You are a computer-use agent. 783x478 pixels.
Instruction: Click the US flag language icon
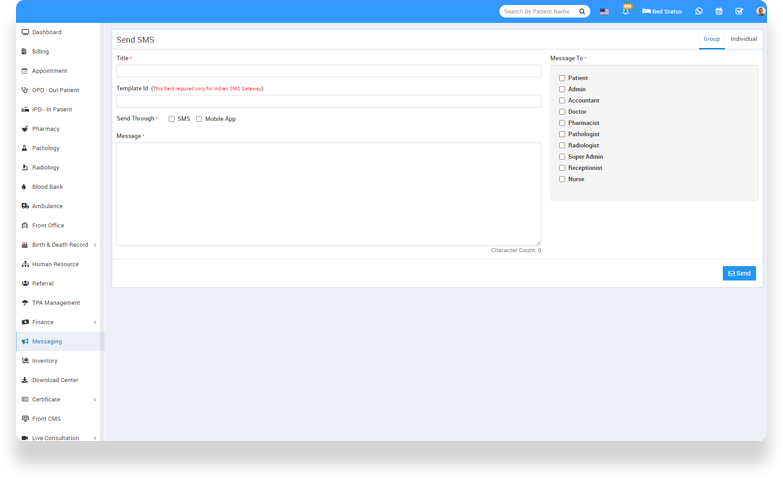(x=604, y=12)
